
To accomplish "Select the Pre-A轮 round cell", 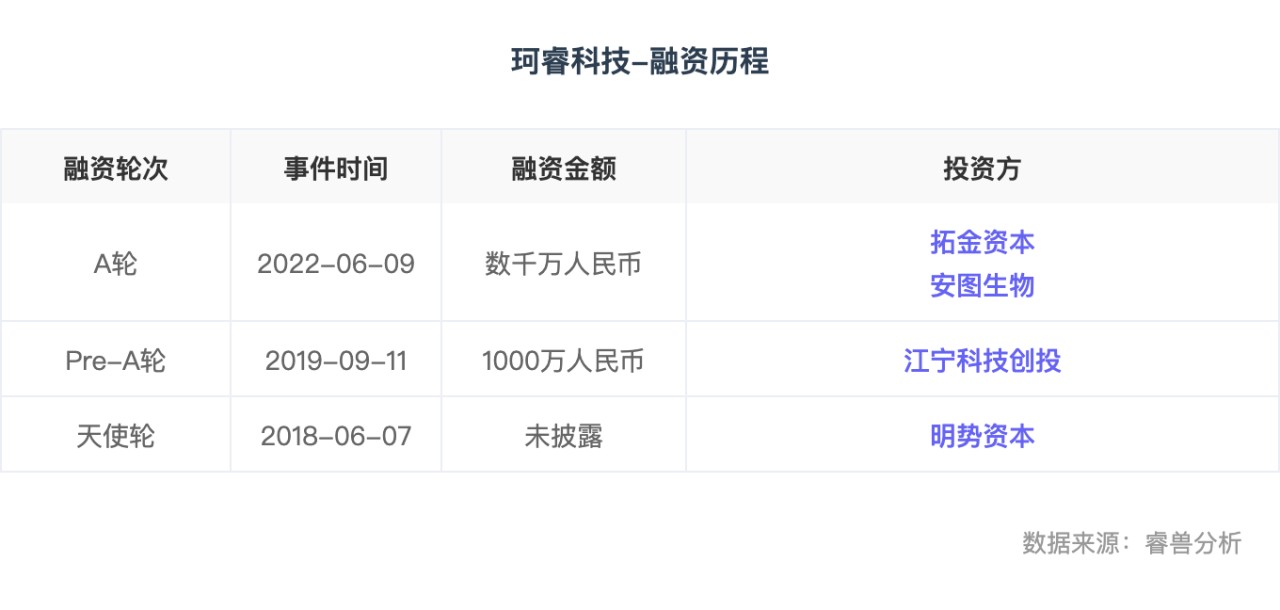I will pos(116,361).
